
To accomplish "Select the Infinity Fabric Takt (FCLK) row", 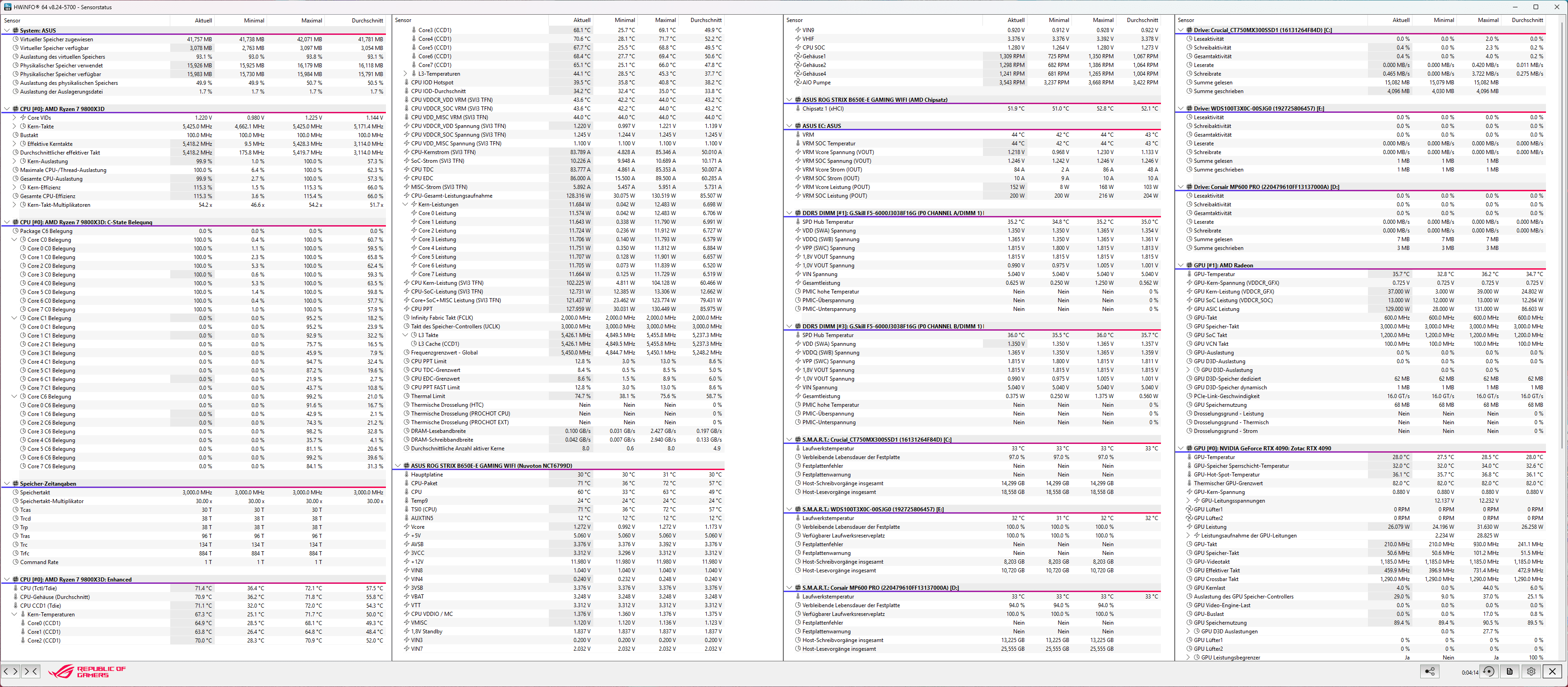I will [x=559, y=318].
